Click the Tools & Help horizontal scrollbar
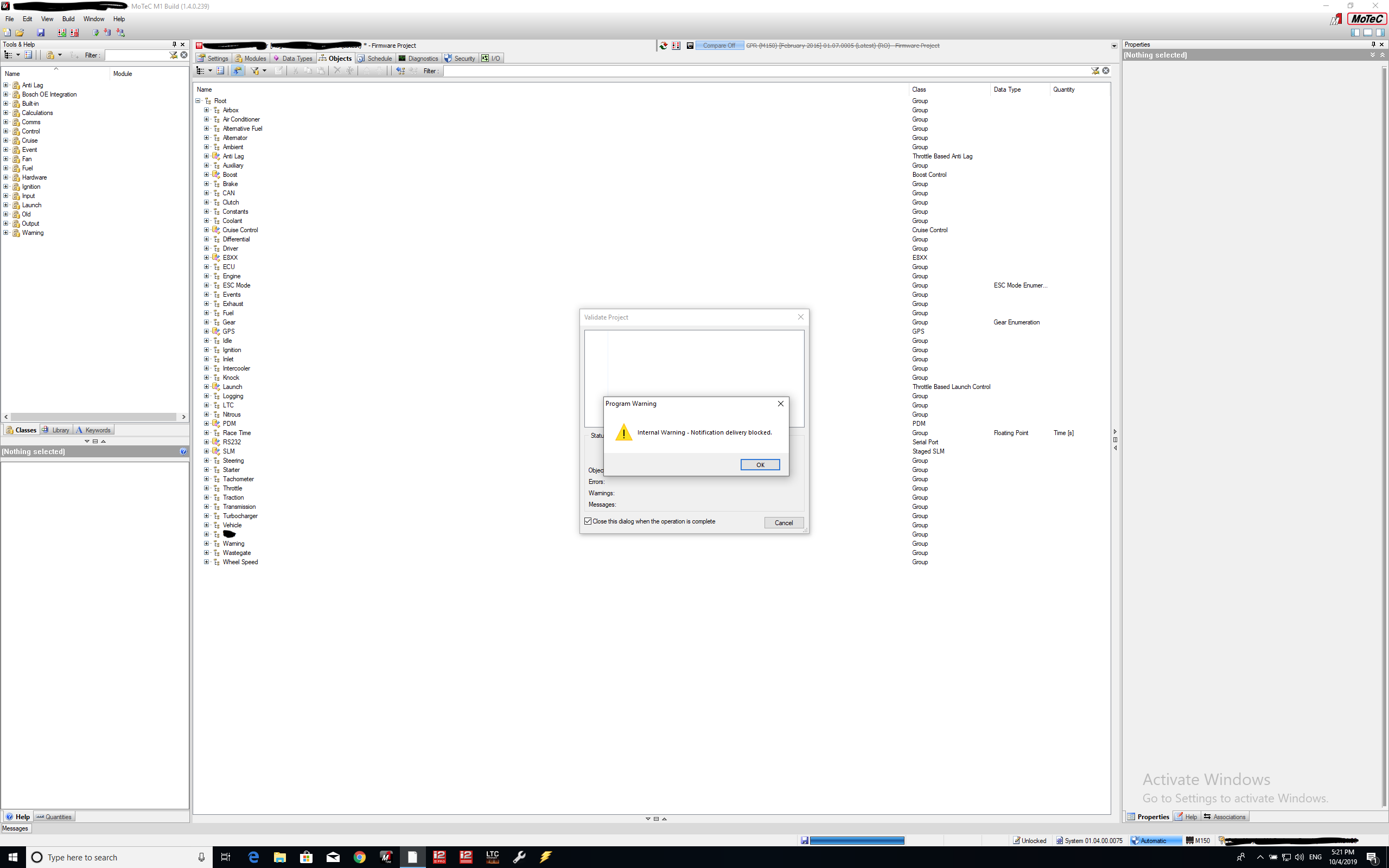 pos(94,417)
